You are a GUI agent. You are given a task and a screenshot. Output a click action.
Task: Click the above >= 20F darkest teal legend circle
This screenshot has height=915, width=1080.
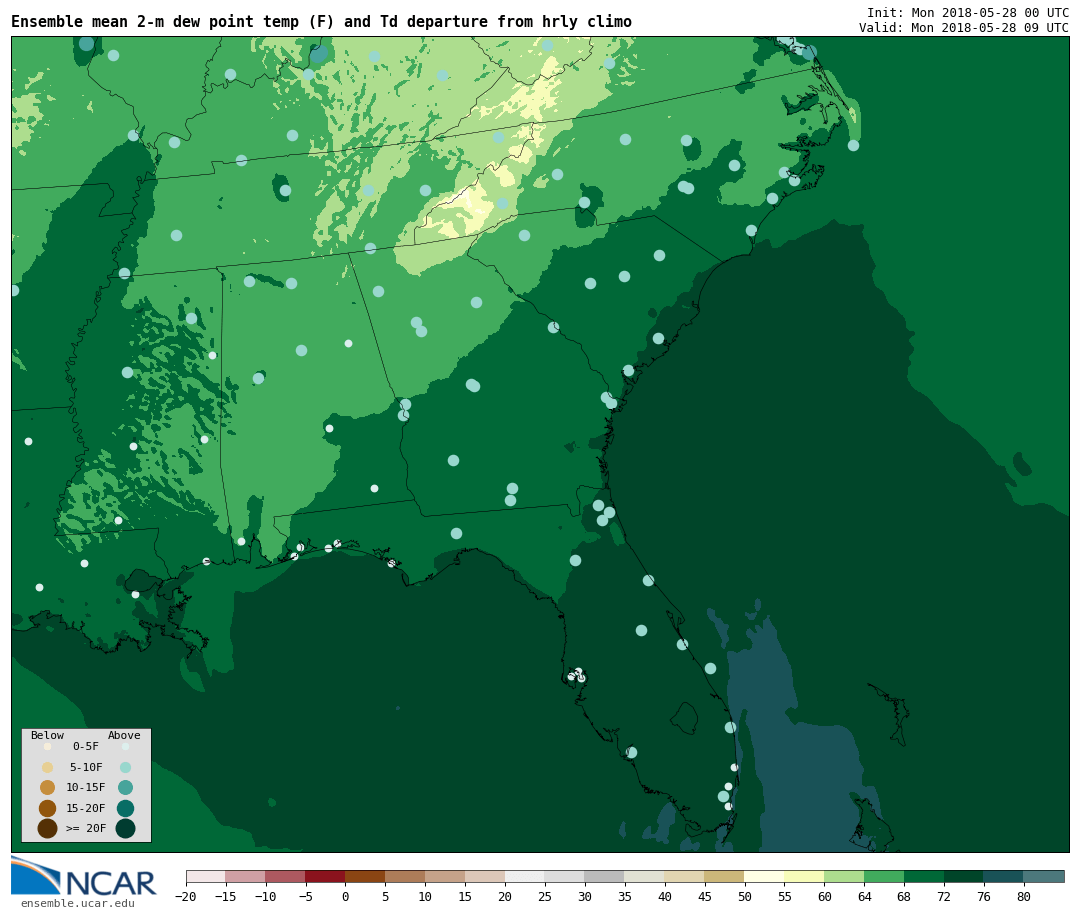125,828
